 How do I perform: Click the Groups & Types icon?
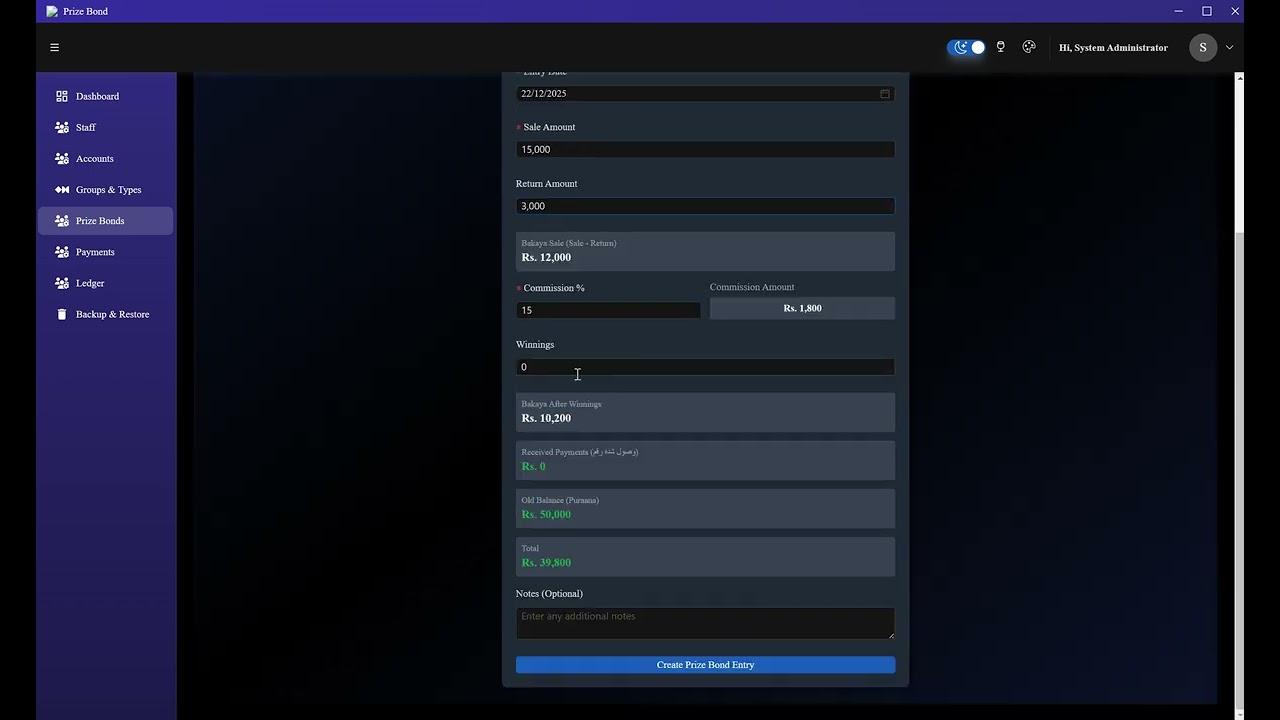point(62,189)
